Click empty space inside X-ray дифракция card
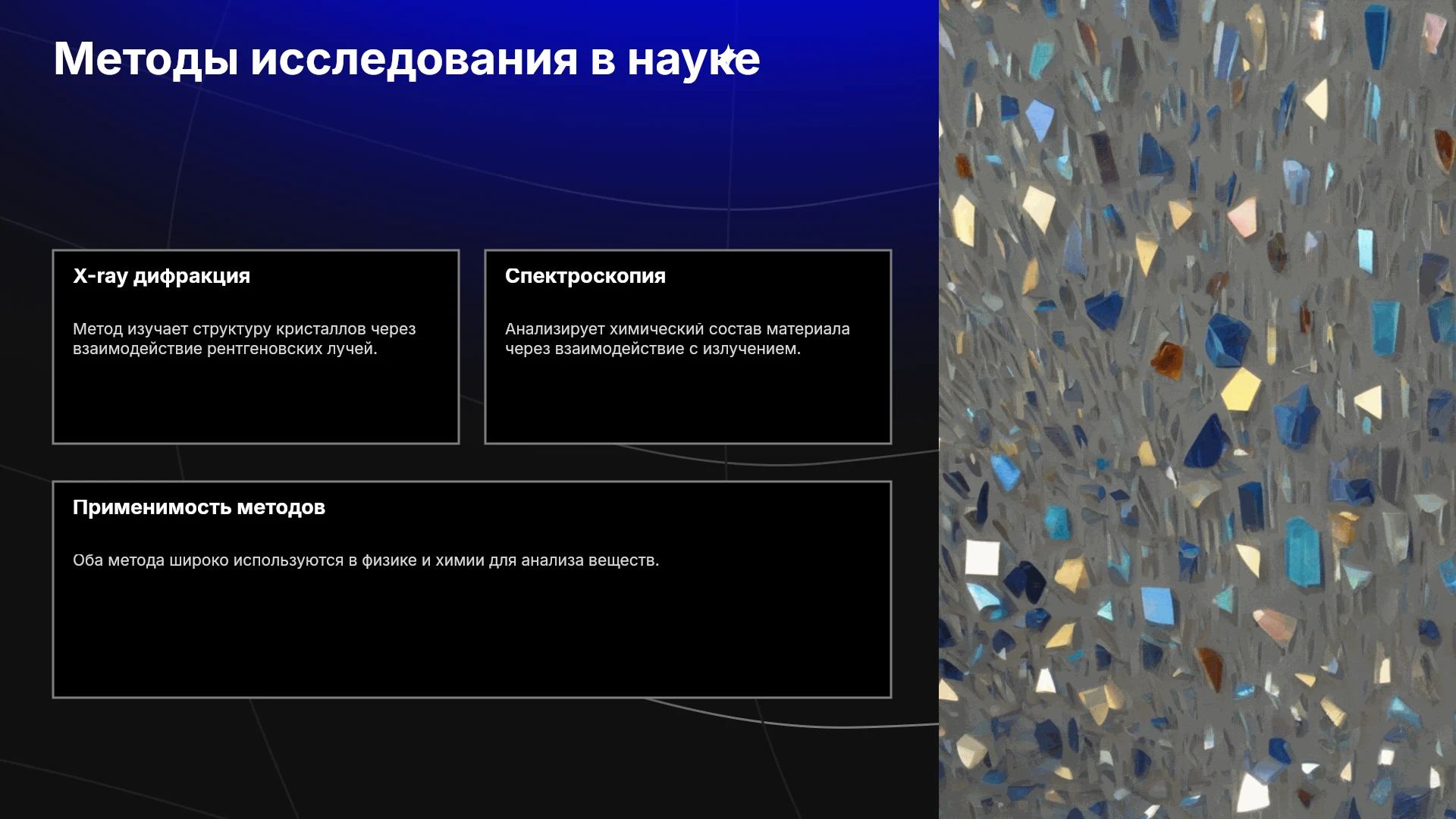 256,402
